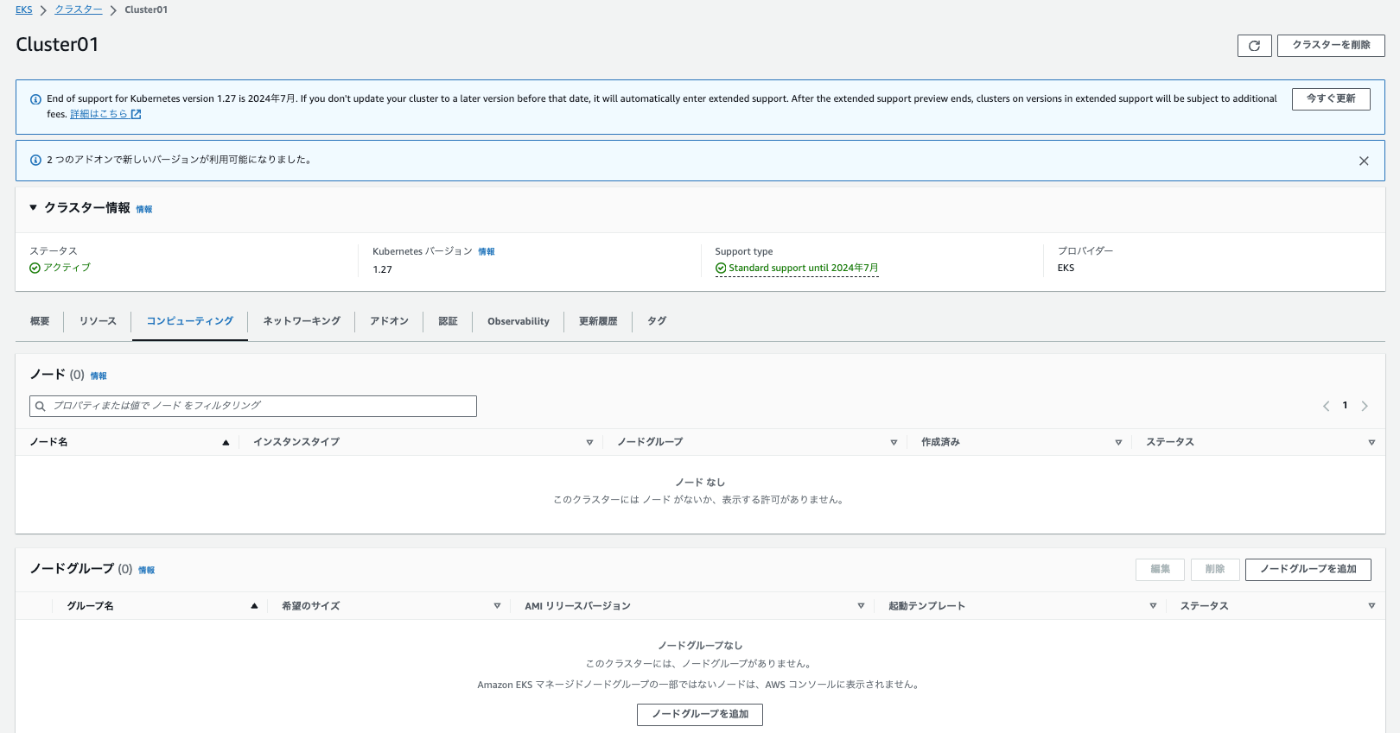Click the active status check icon
This screenshot has width=1400, height=733.
click(35, 268)
